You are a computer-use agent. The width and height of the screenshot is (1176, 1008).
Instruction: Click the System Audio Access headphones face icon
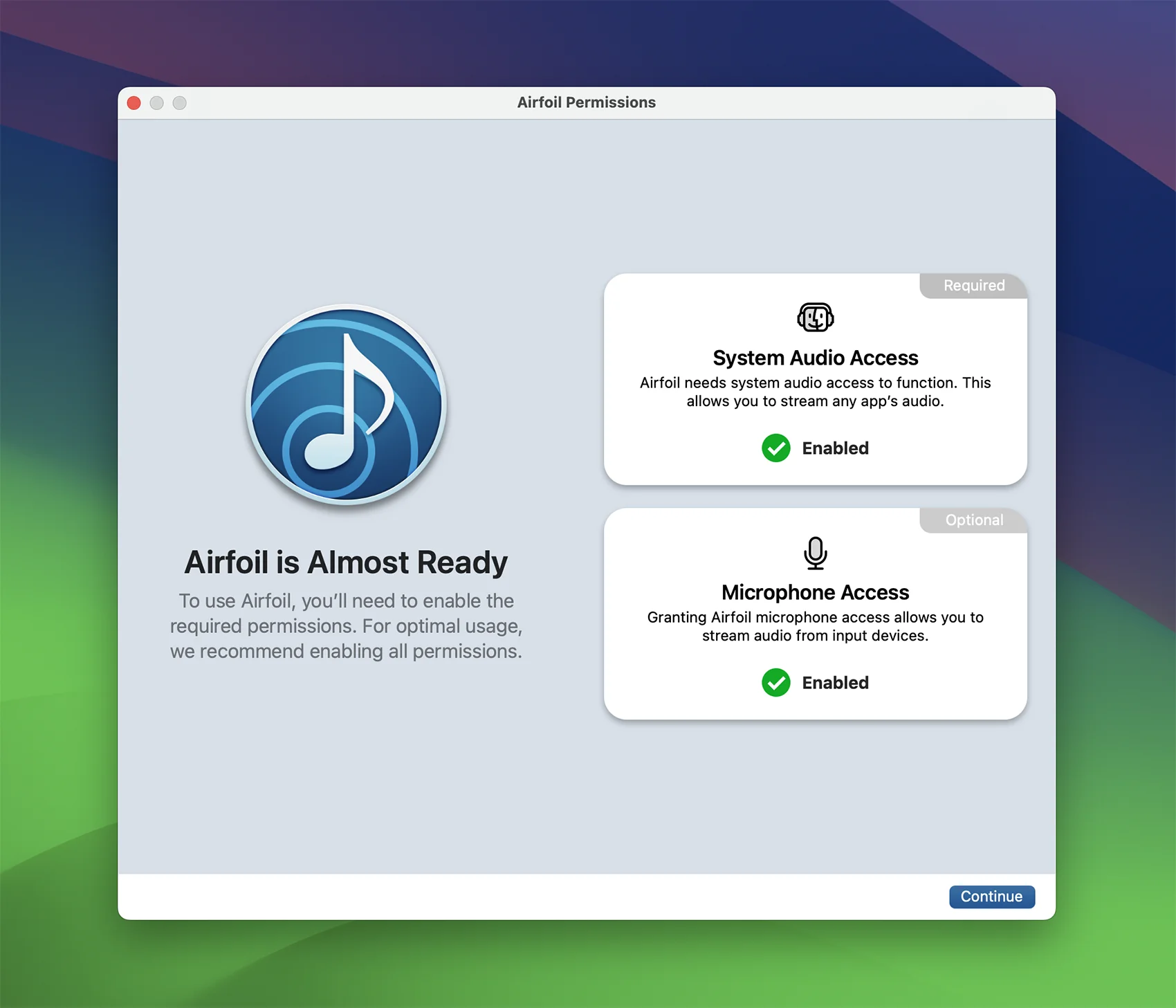pyautogui.click(x=815, y=318)
